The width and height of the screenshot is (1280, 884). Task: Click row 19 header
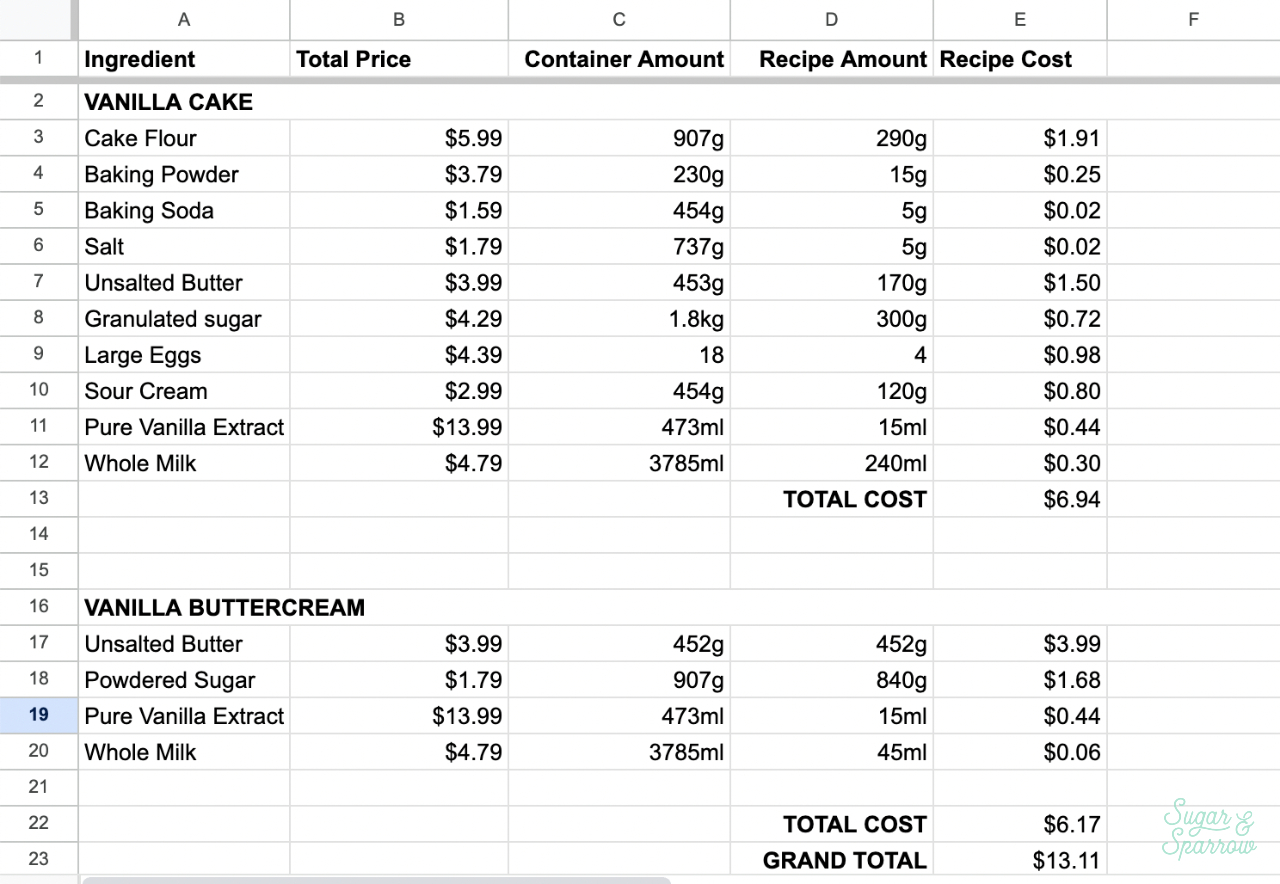pos(38,715)
